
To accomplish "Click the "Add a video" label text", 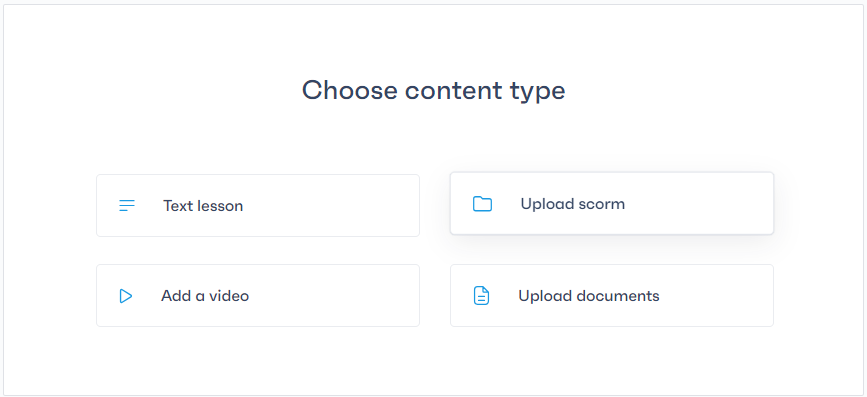I will point(205,296).
